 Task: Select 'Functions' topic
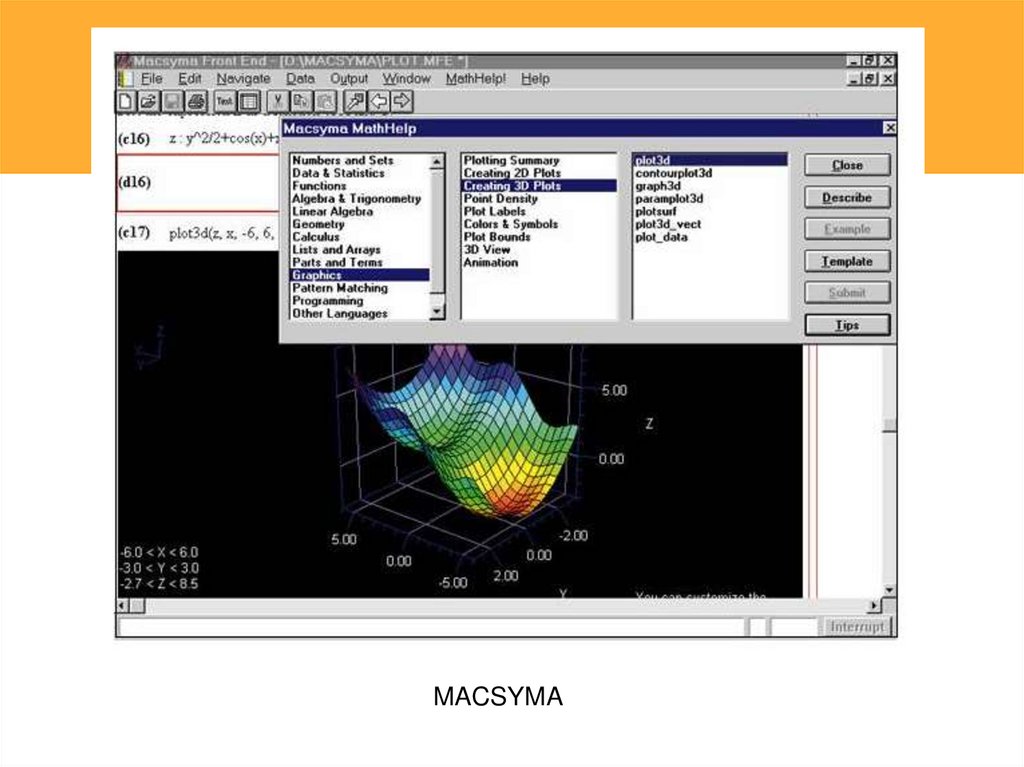click(x=319, y=186)
